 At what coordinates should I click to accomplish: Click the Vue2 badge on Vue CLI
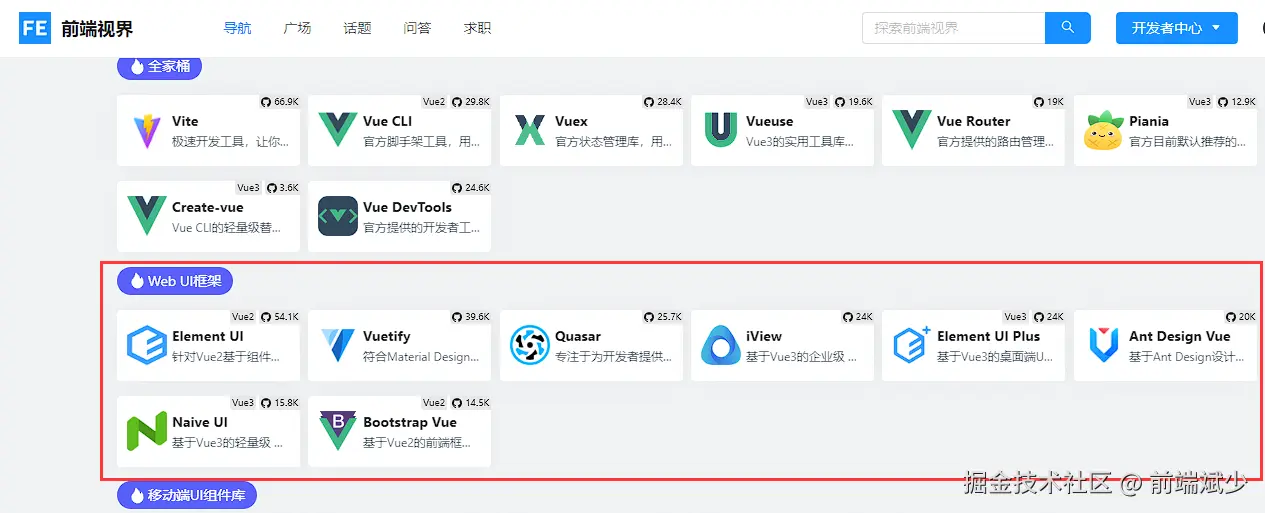point(434,102)
